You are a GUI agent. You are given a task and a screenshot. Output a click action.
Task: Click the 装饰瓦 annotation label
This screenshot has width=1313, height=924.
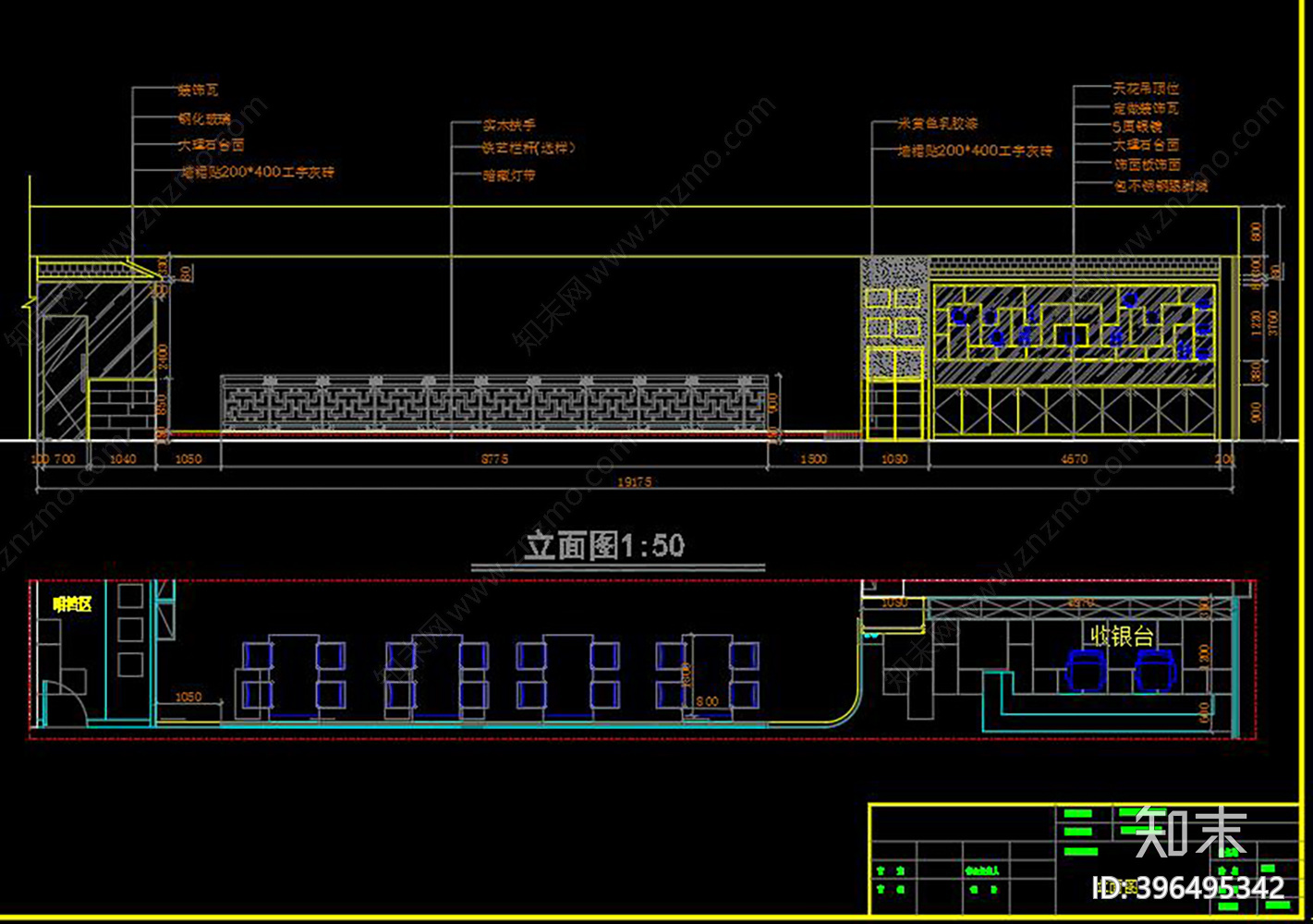coord(198,91)
